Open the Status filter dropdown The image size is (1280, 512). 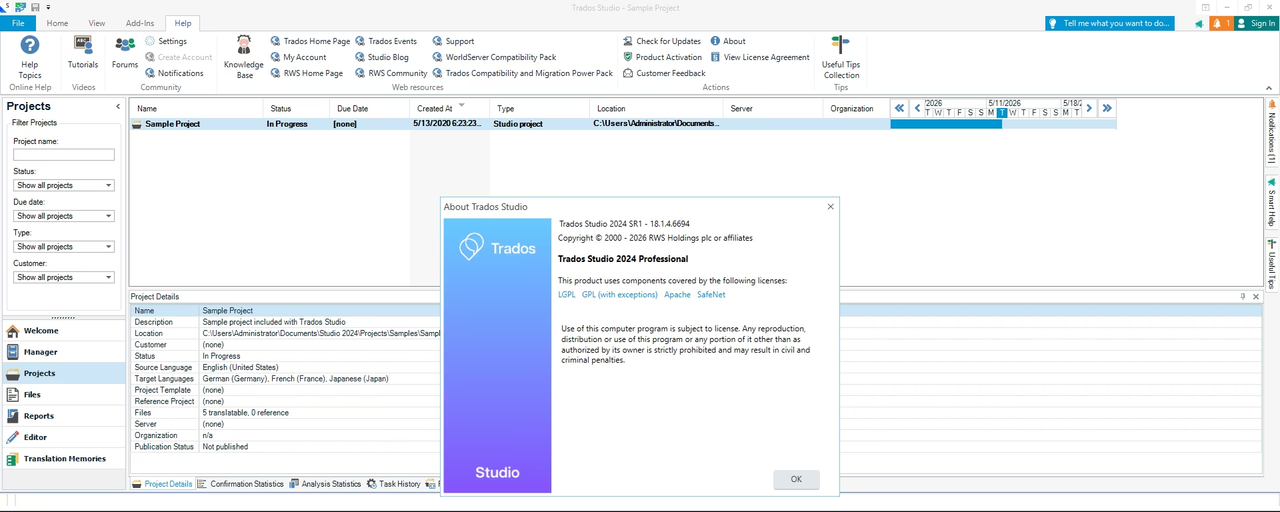(x=64, y=185)
